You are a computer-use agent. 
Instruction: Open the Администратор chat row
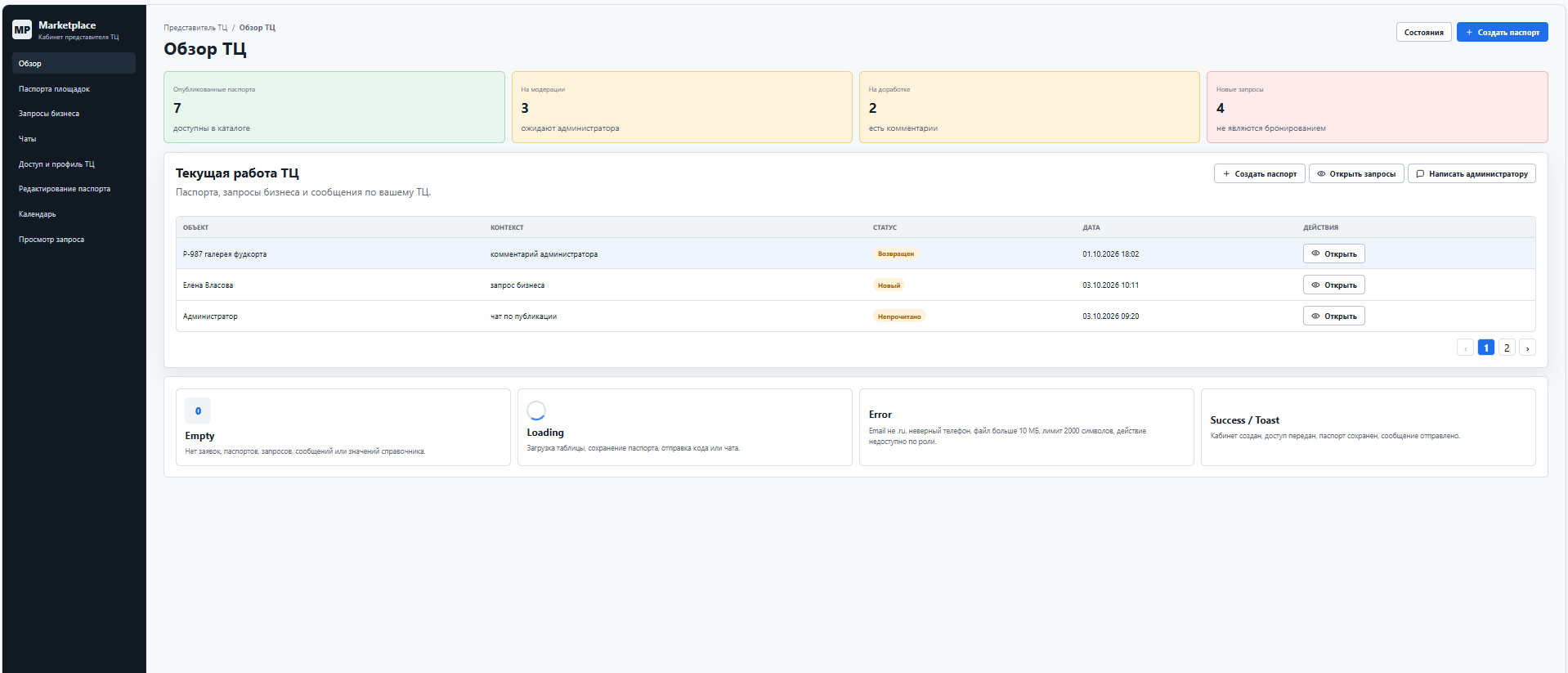855,316
